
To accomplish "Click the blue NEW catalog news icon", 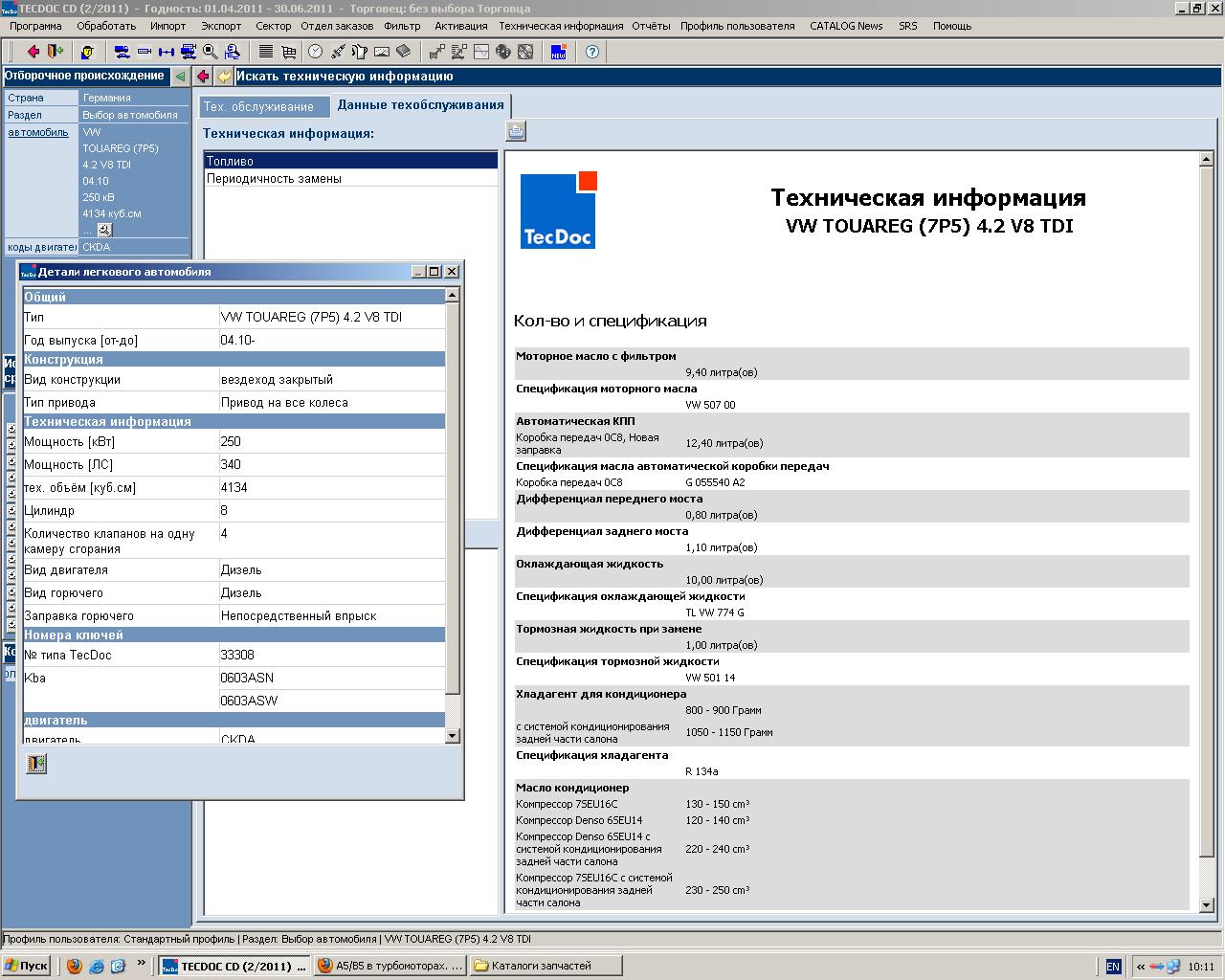I will 558,52.
